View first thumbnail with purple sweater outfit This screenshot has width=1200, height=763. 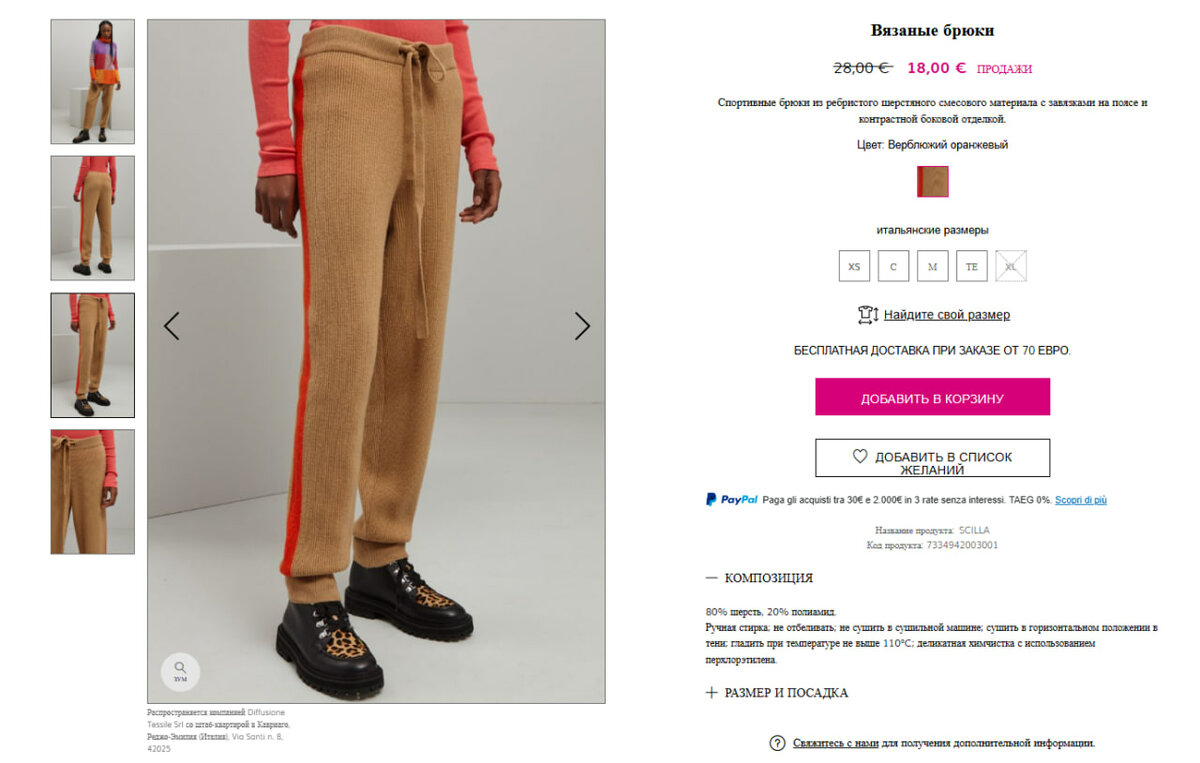click(93, 82)
